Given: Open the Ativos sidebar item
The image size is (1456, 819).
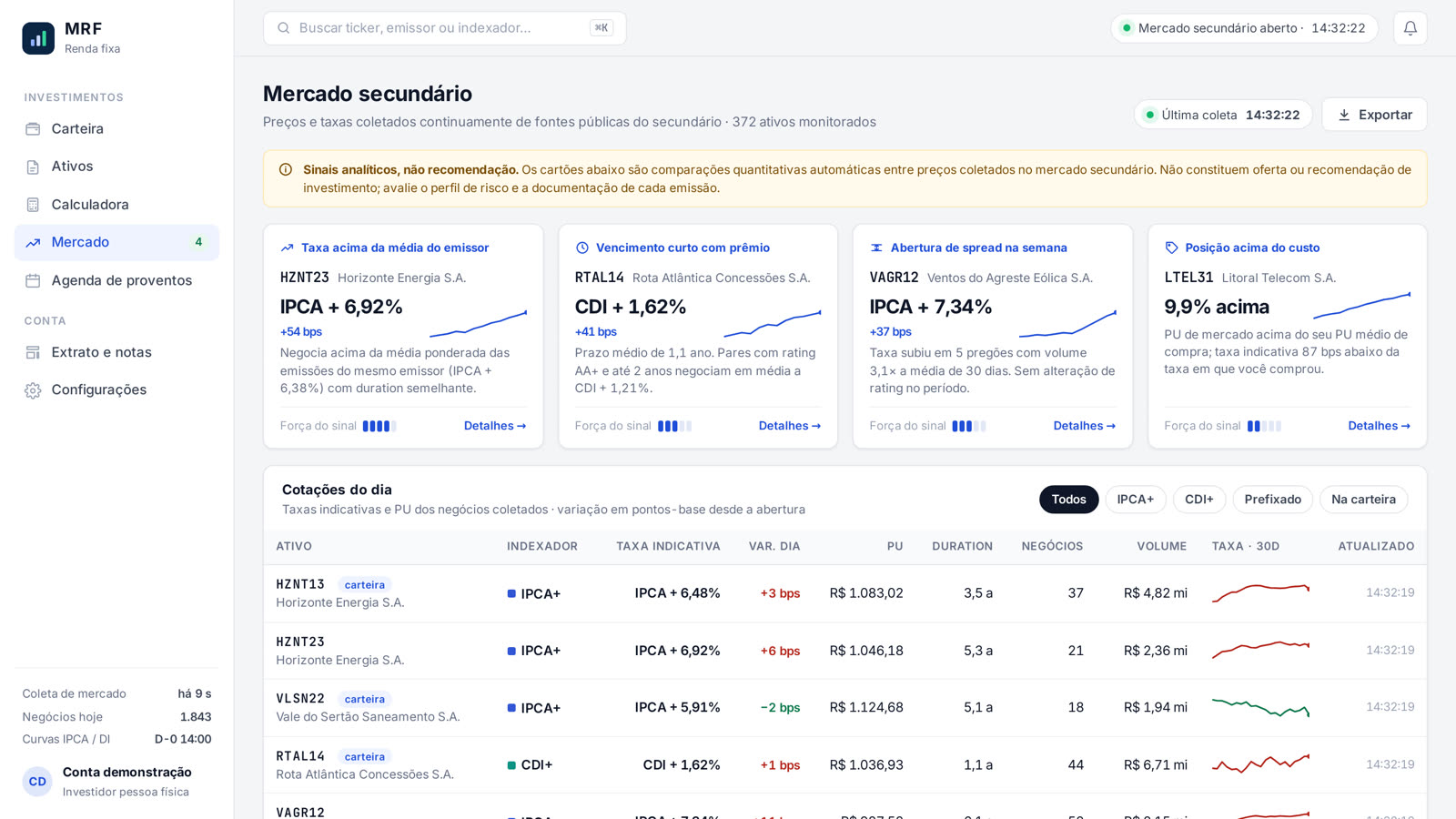Looking at the screenshot, I should pos(116,167).
